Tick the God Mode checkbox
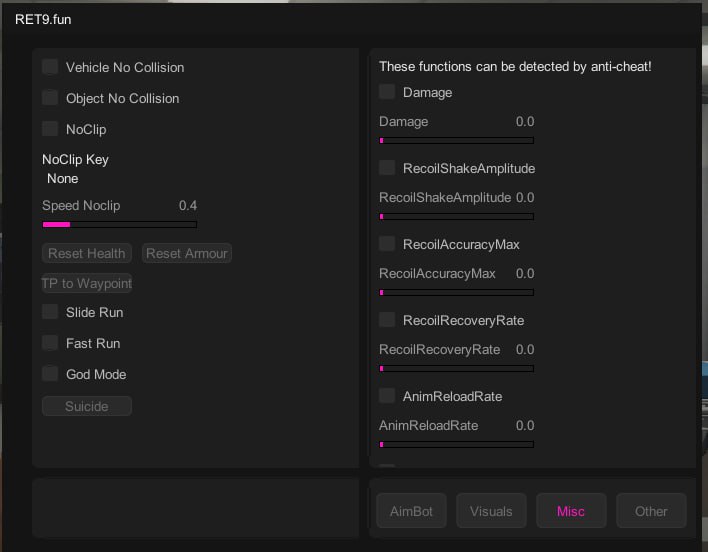The height and width of the screenshot is (552, 708). [50, 374]
